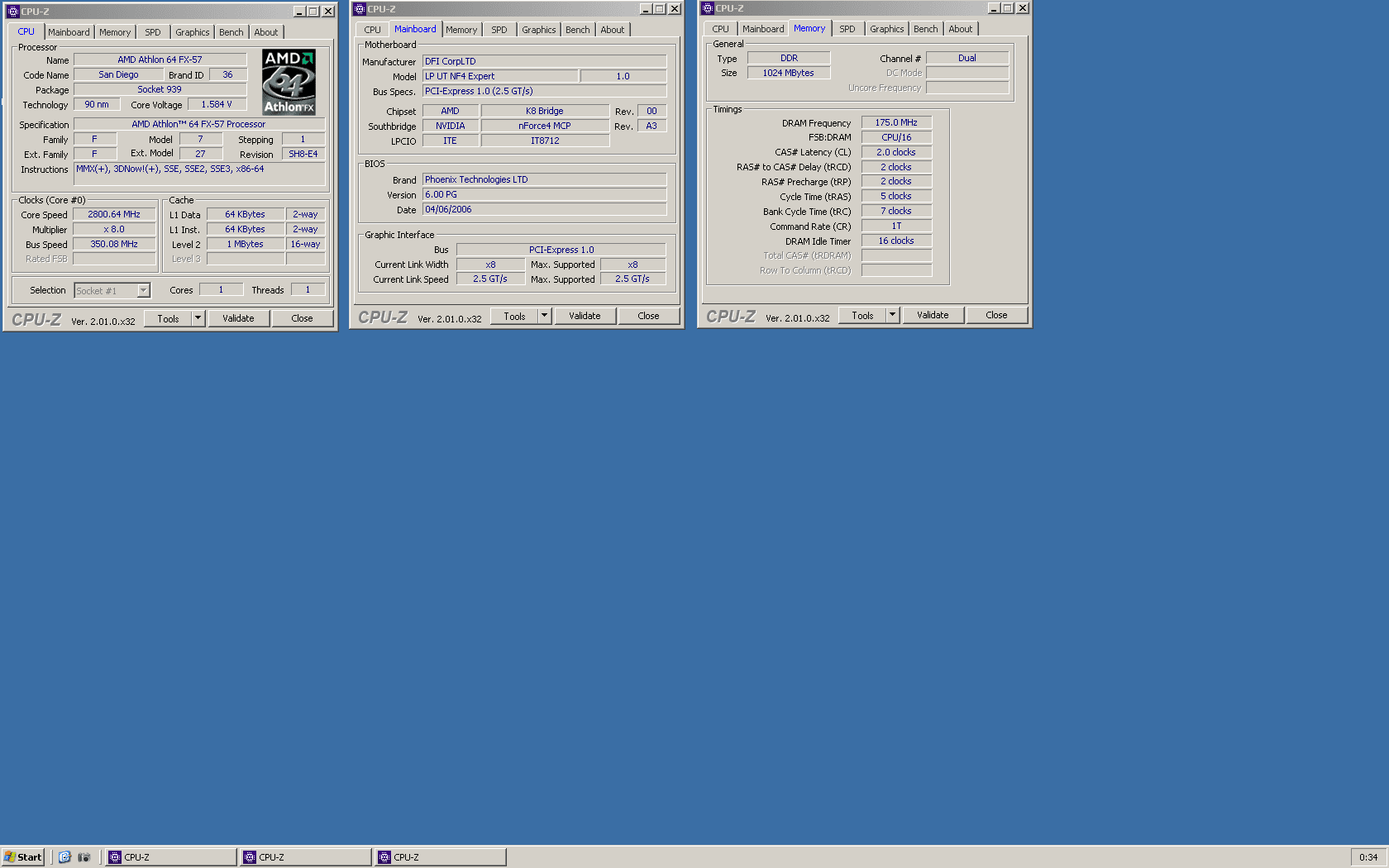Click Tools button in left CPU-Z window
Screen dimensions: 1389x868
pyautogui.click(x=168, y=318)
